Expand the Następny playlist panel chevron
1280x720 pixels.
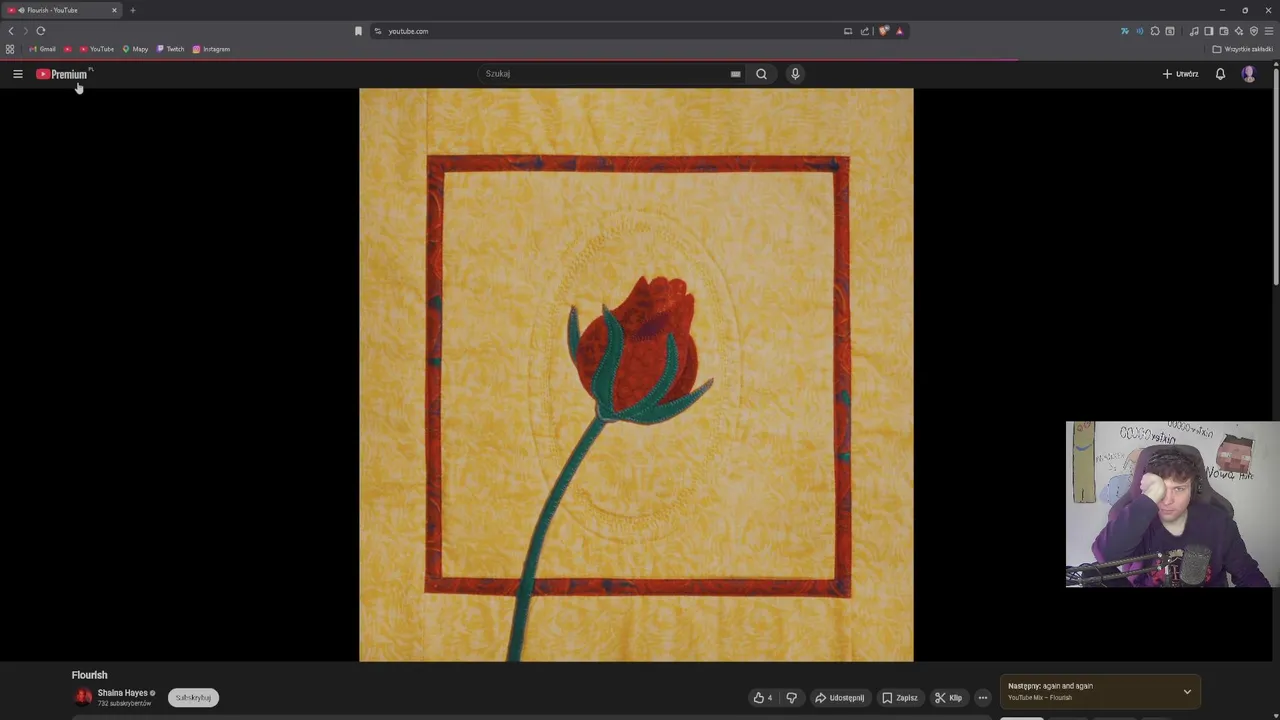click(1187, 692)
